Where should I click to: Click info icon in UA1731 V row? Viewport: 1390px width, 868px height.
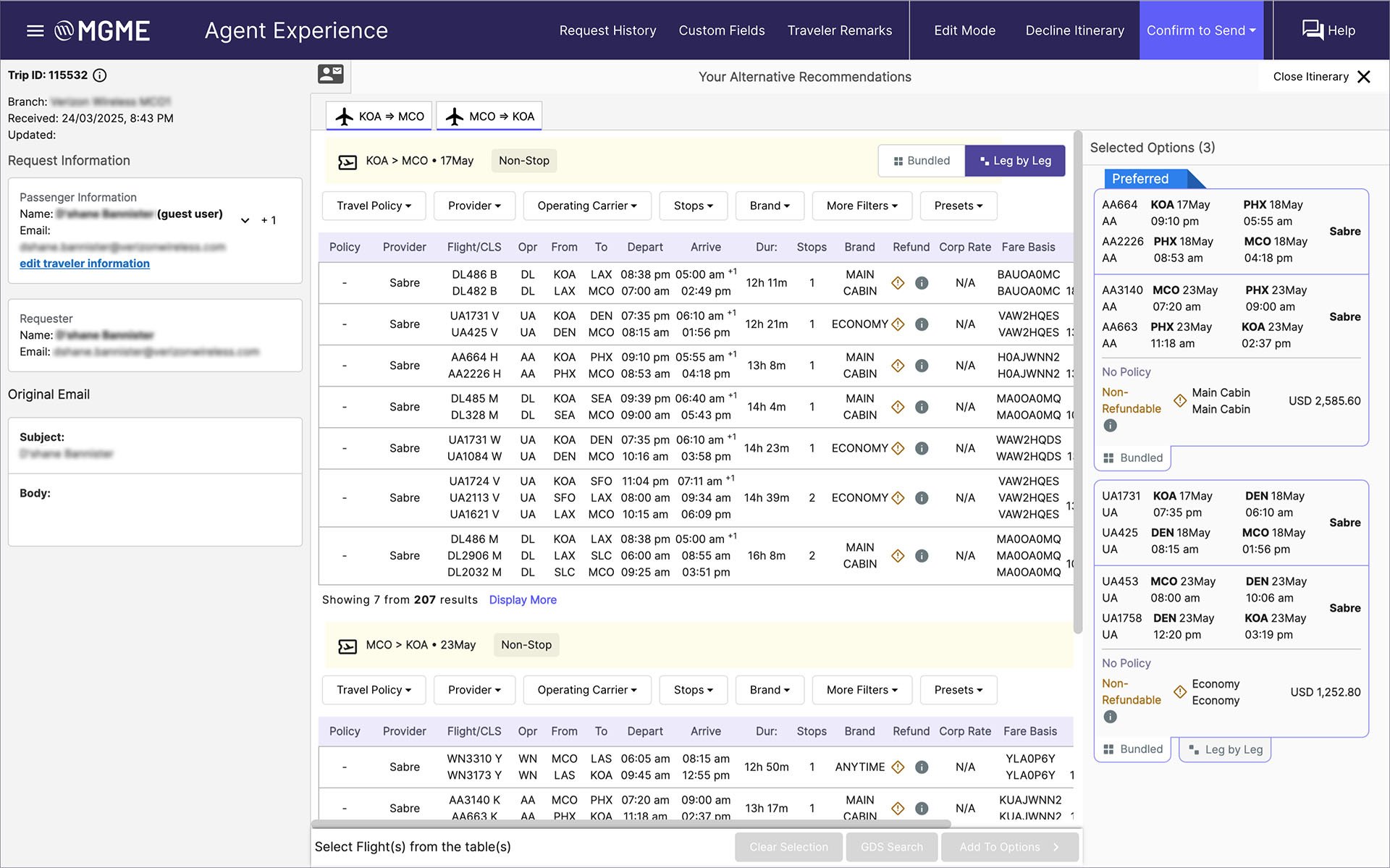tap(922, 324)
